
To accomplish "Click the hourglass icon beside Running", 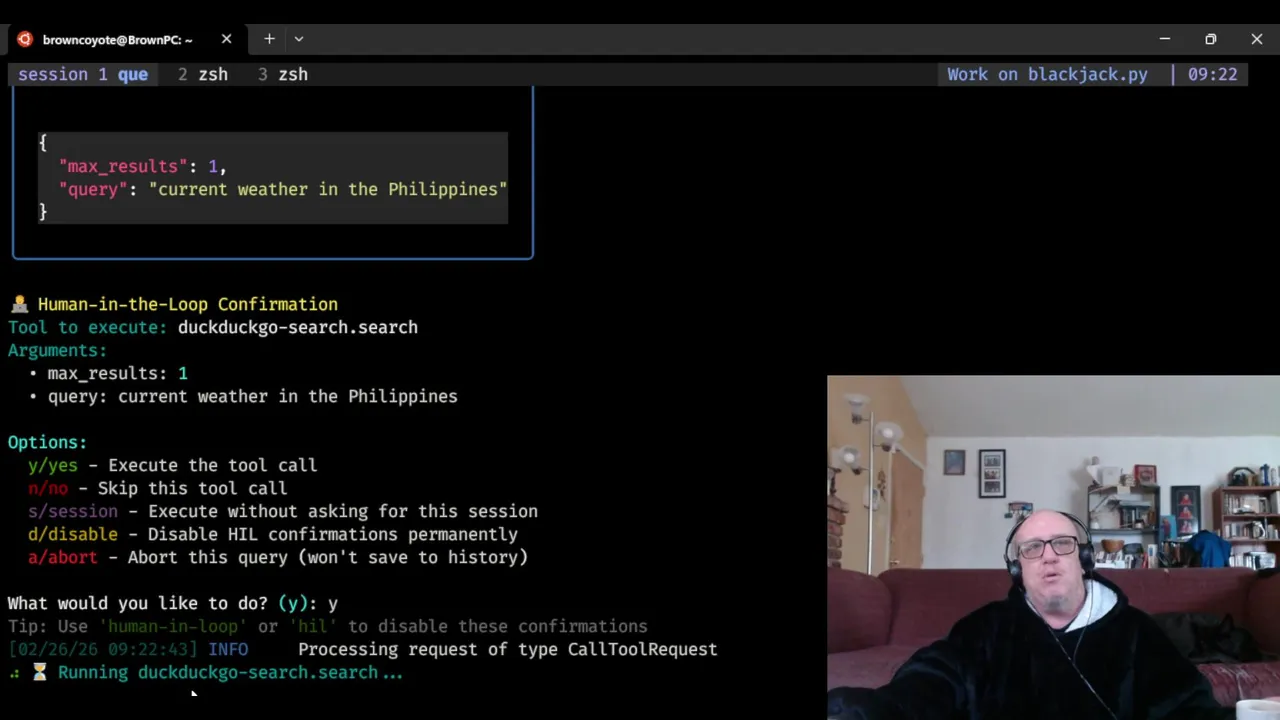I will pos(39,672).
